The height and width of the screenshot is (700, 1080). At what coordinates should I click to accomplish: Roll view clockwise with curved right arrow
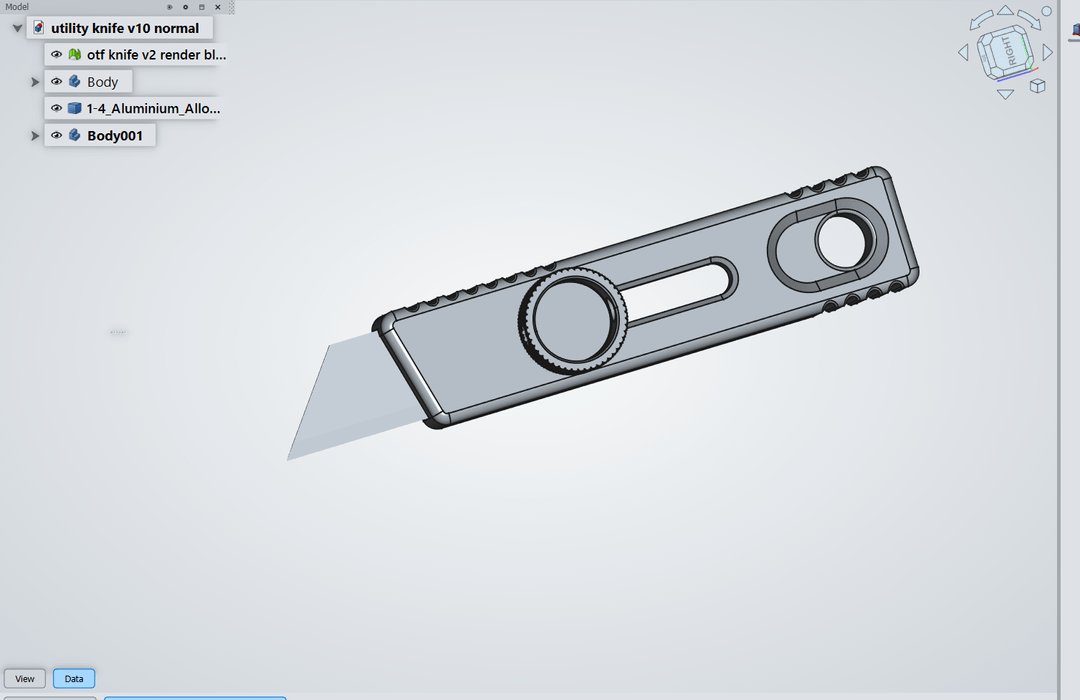coord(1030,20)
